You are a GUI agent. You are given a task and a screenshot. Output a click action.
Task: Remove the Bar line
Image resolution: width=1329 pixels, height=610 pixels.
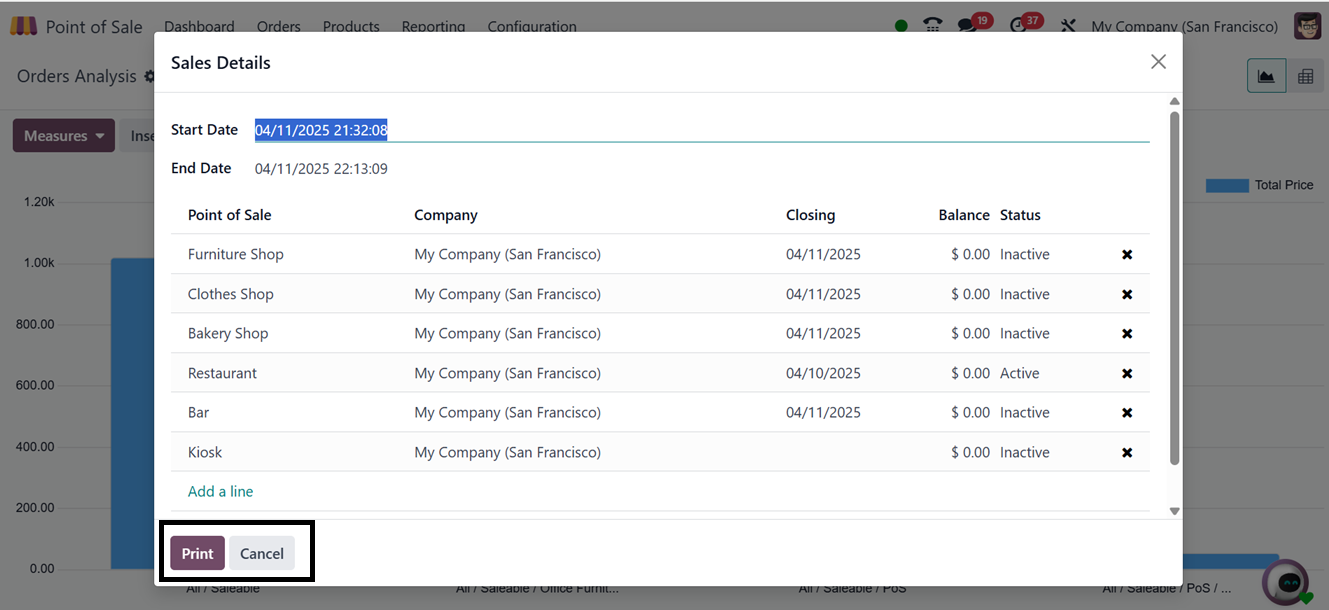tap(1127, 413)
